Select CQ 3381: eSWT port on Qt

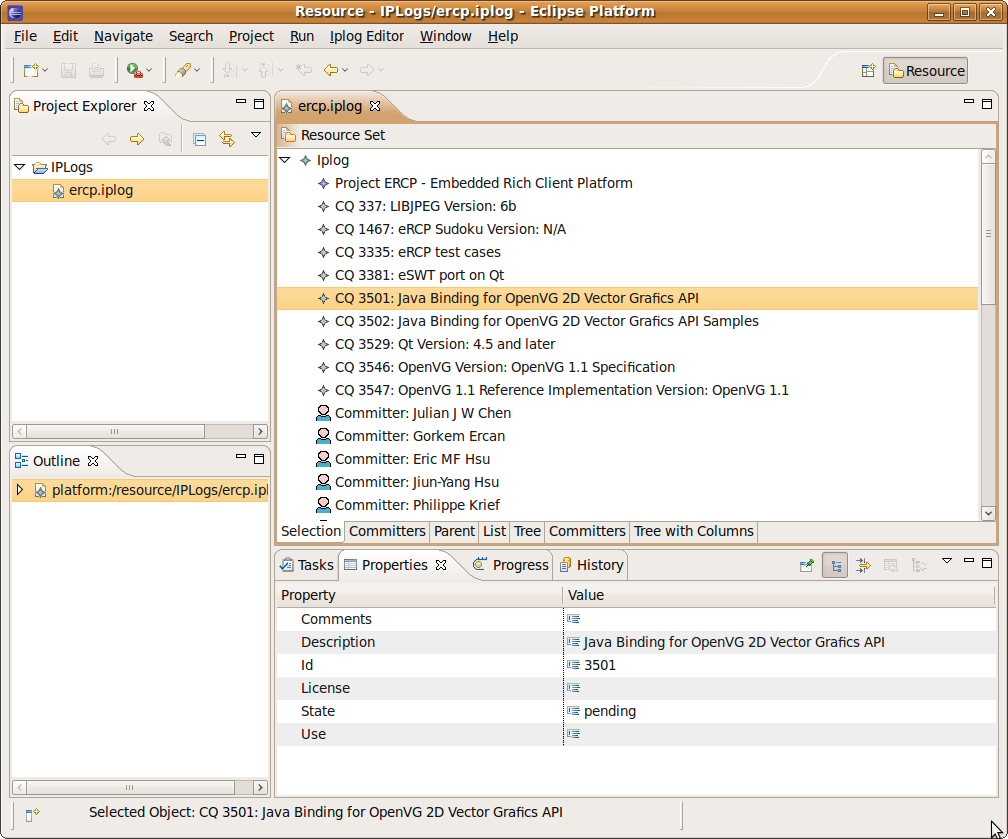click(419, 275)
